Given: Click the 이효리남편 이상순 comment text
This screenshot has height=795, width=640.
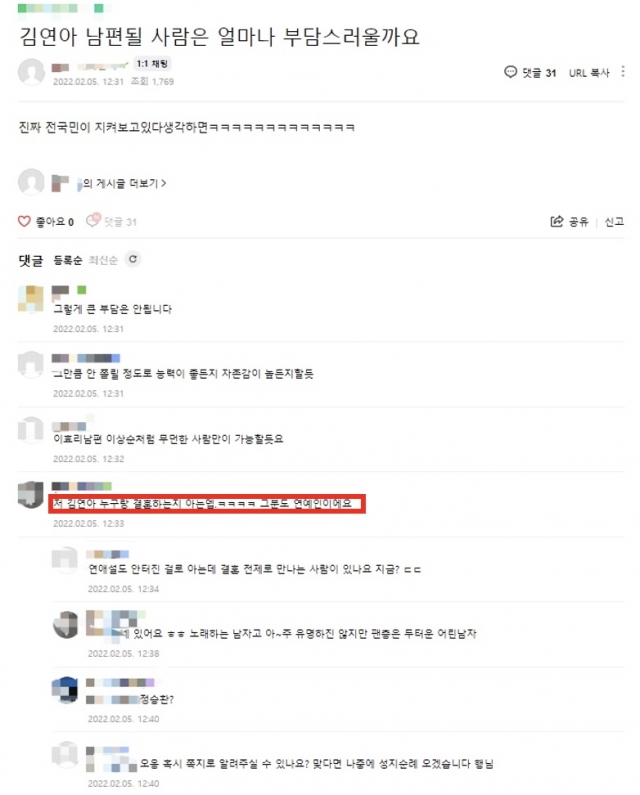Looking at the screenshot, I should 168,439.
